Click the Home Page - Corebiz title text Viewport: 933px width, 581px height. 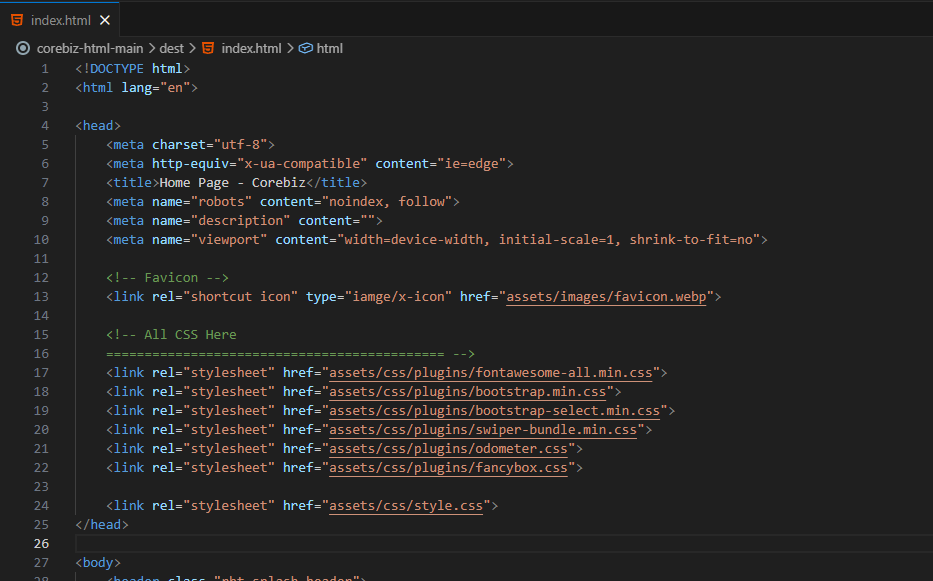click(x=233, y=183)
